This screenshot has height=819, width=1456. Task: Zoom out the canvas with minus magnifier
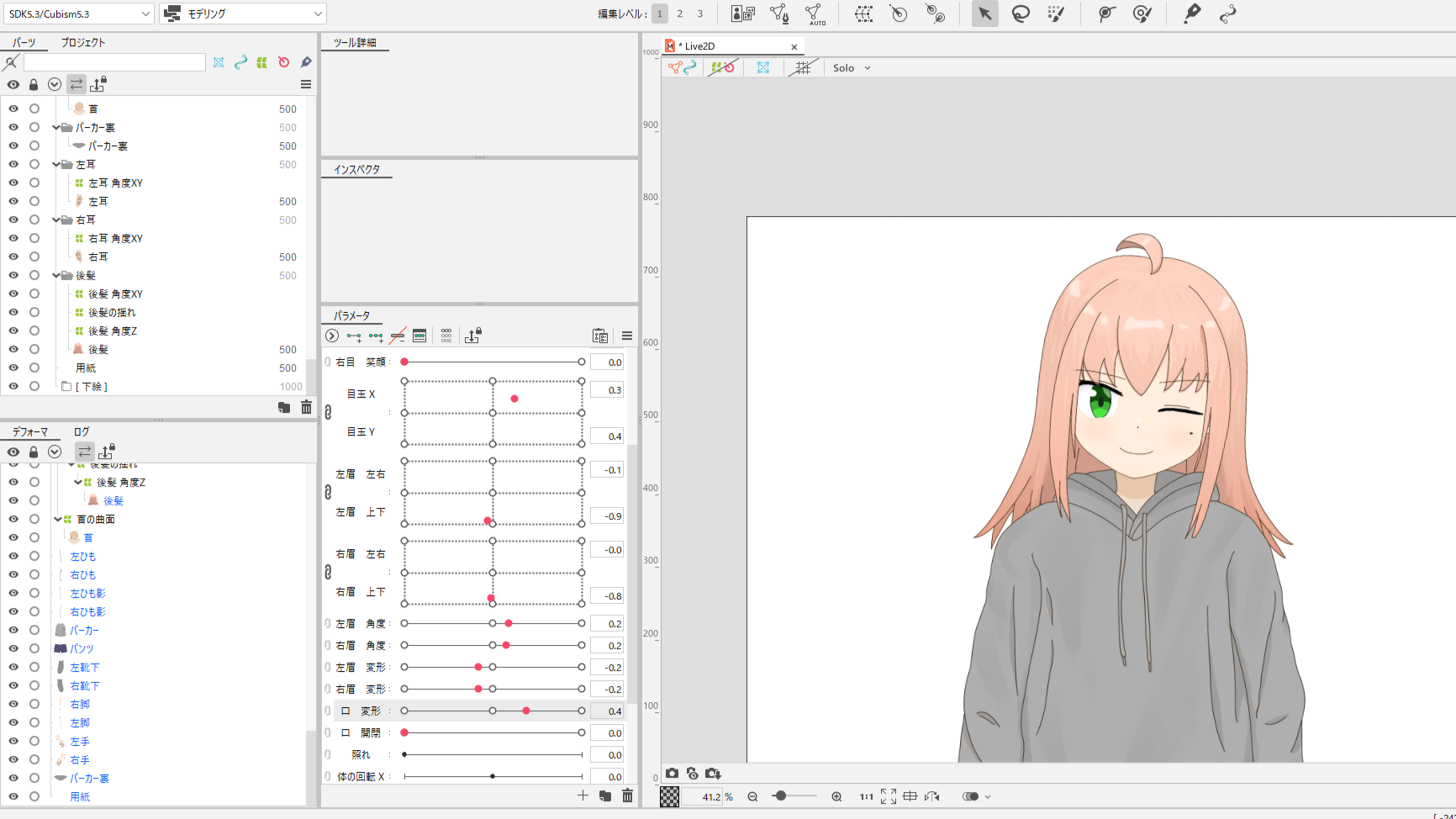click(x=752, y=796)
